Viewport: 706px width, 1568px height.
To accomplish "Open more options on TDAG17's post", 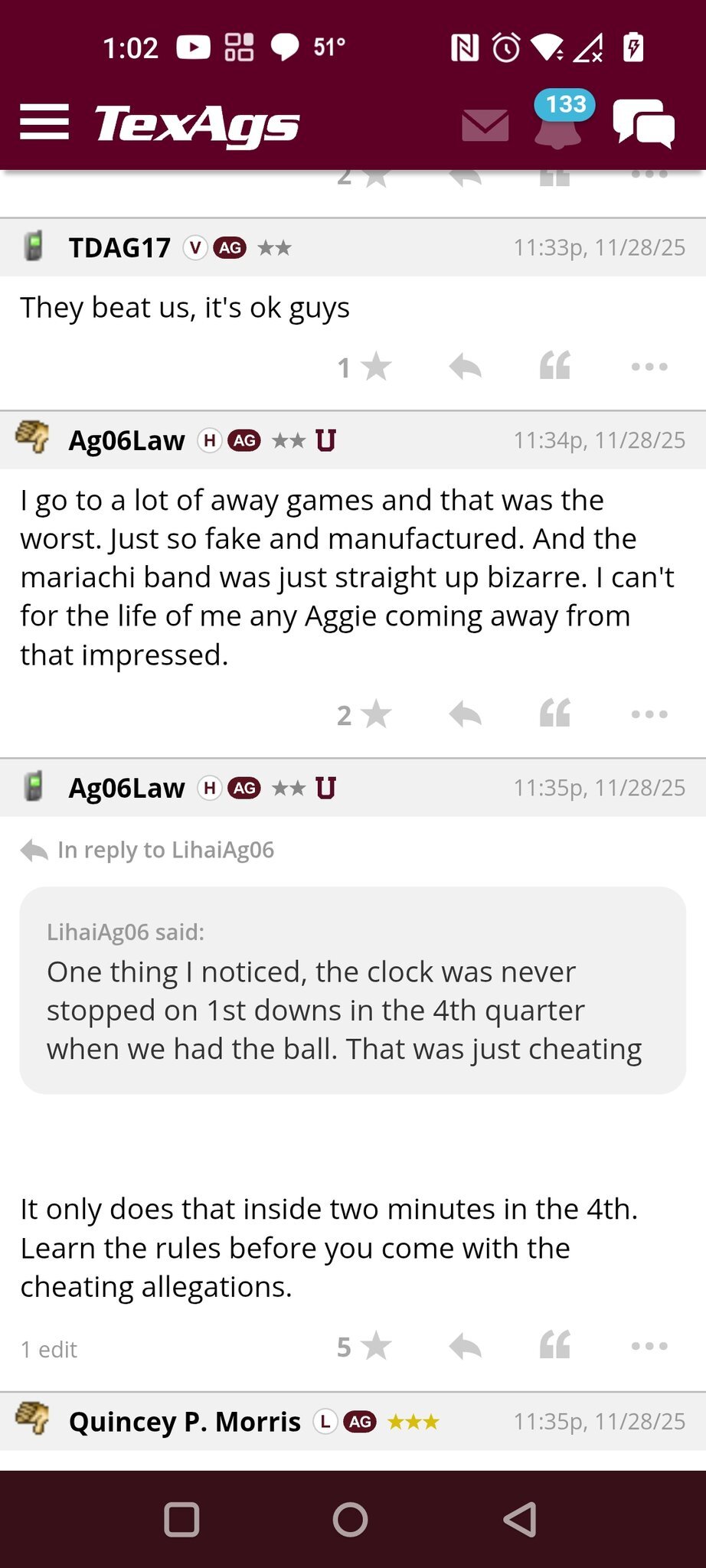I will click(x=649, y=367).
